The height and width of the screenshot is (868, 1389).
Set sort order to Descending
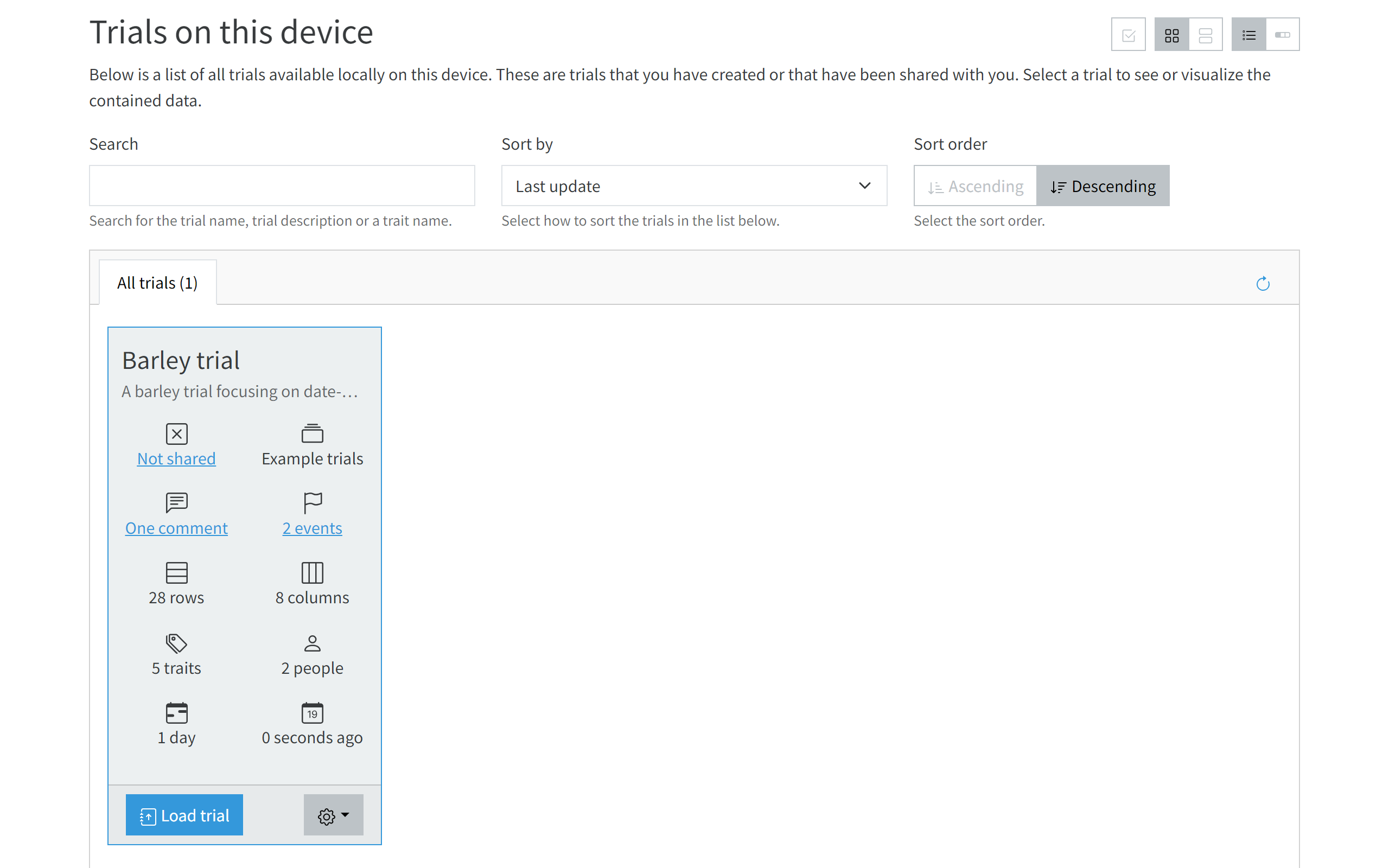[1103, 186]
